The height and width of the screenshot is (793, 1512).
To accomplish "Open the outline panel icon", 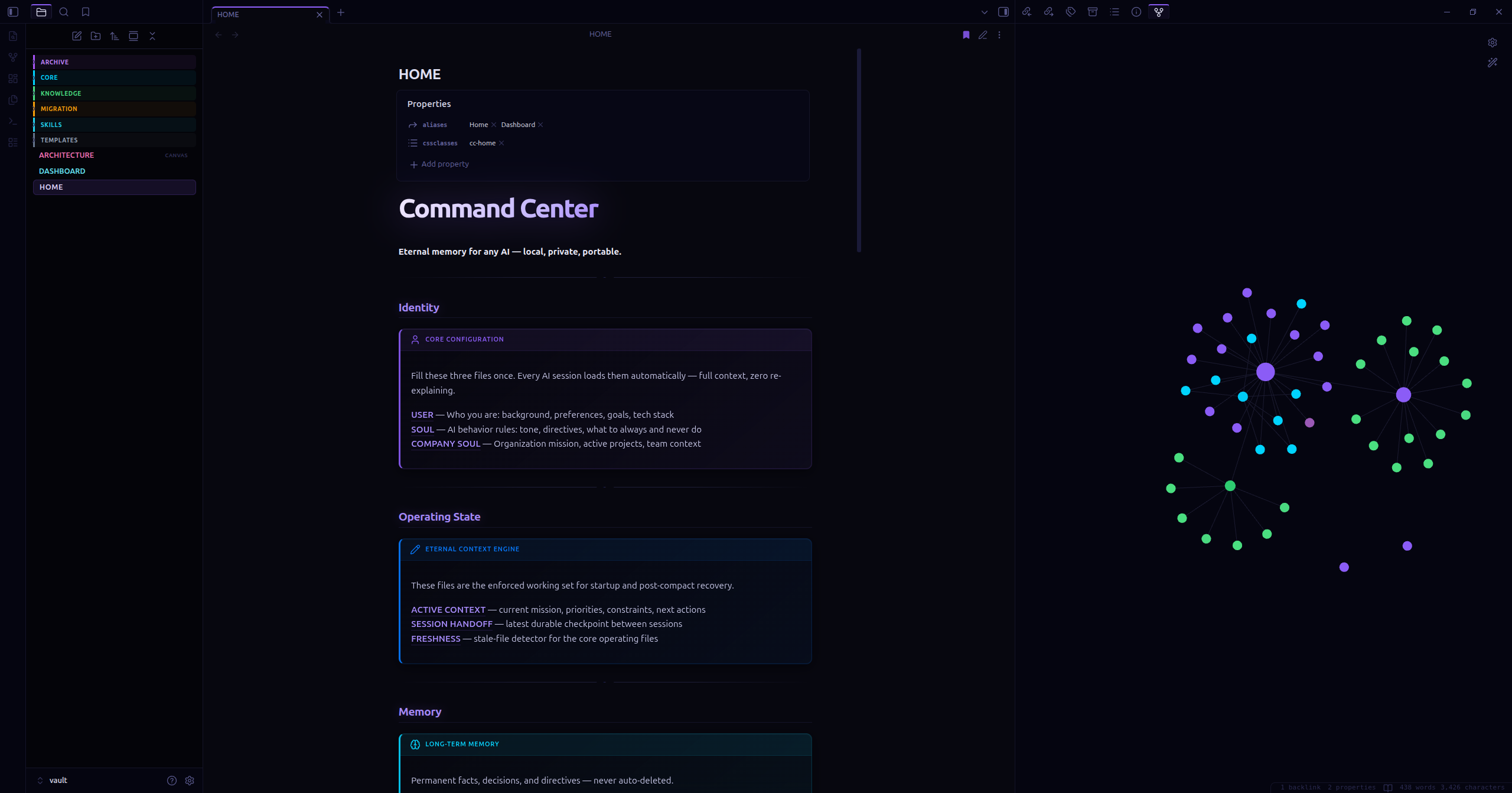I will coord(1115,12).
